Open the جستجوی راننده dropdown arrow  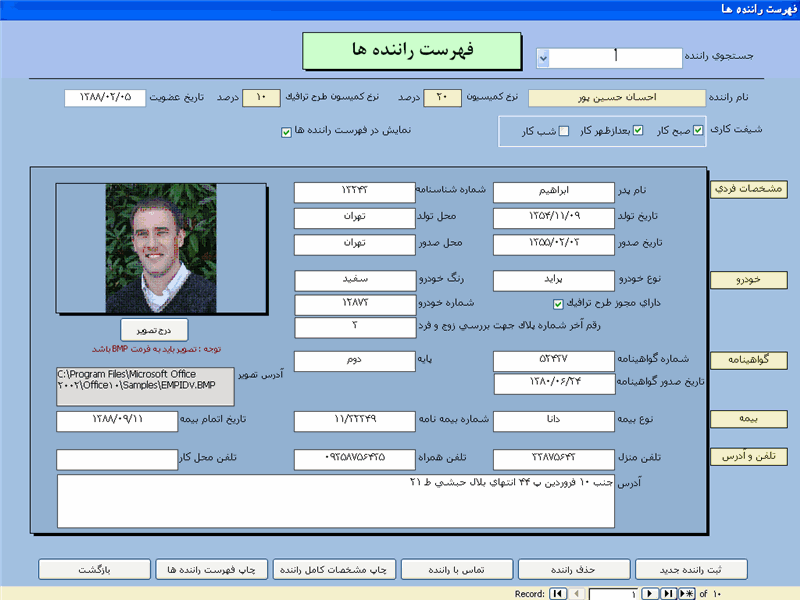[543, 58]
